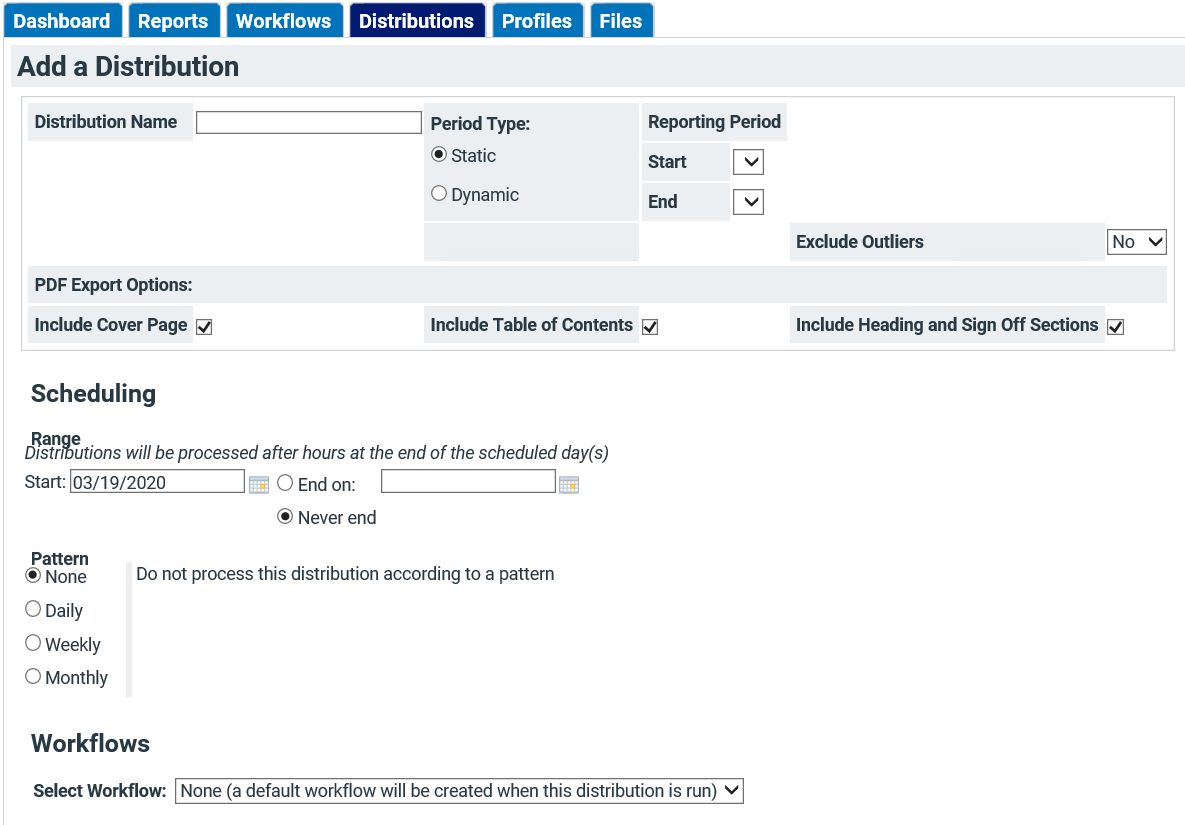Viewport: 1185px width, 825px height.
Task: Open the calendar picker beside End on field
Action: [x=569, y=484]
